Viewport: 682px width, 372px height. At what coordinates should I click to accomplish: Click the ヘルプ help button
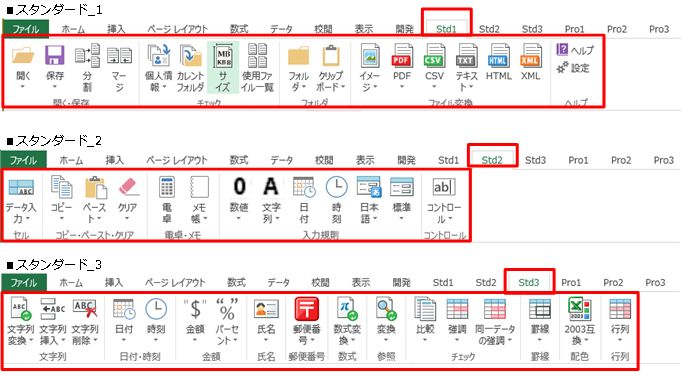[x=575, y=50]
